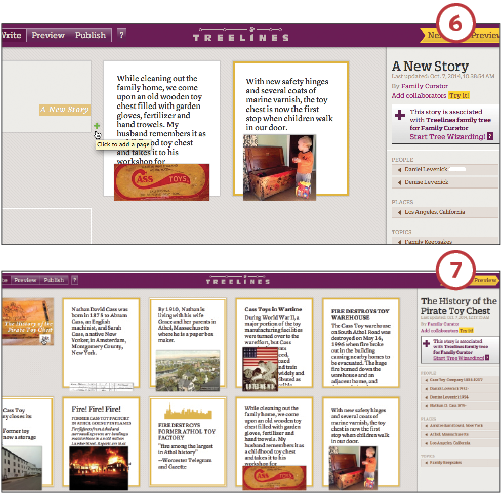
Task: Switch to the Publish tab in upper toolbar
Action: point(90,35)
